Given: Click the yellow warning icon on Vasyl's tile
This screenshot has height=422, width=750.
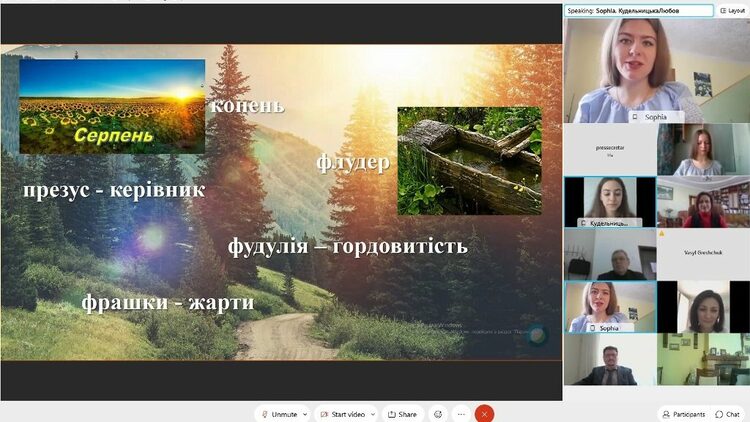Looking at the screenshot, I should 662,234.
